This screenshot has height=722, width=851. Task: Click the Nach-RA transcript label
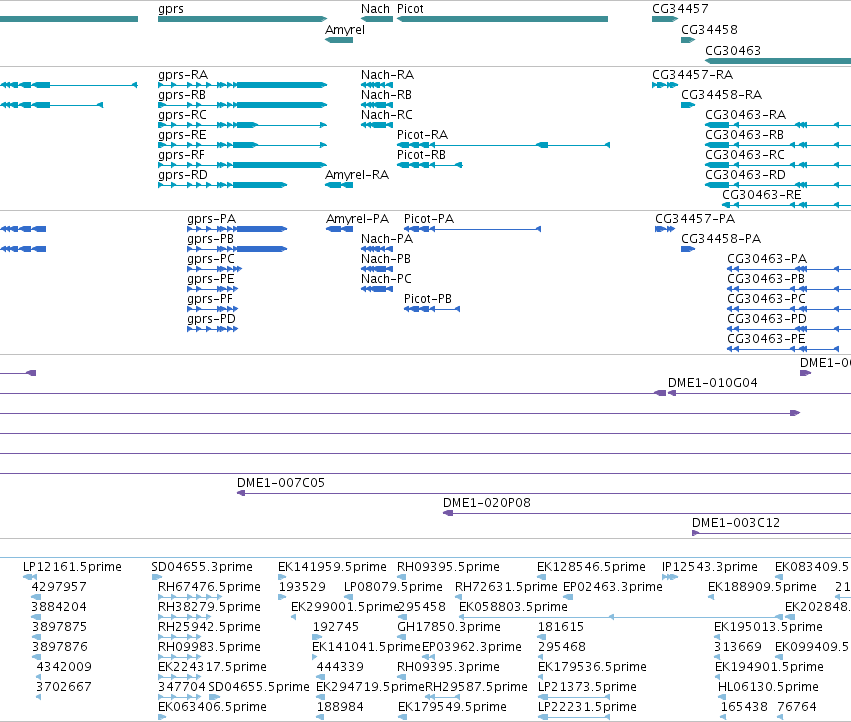388,75
